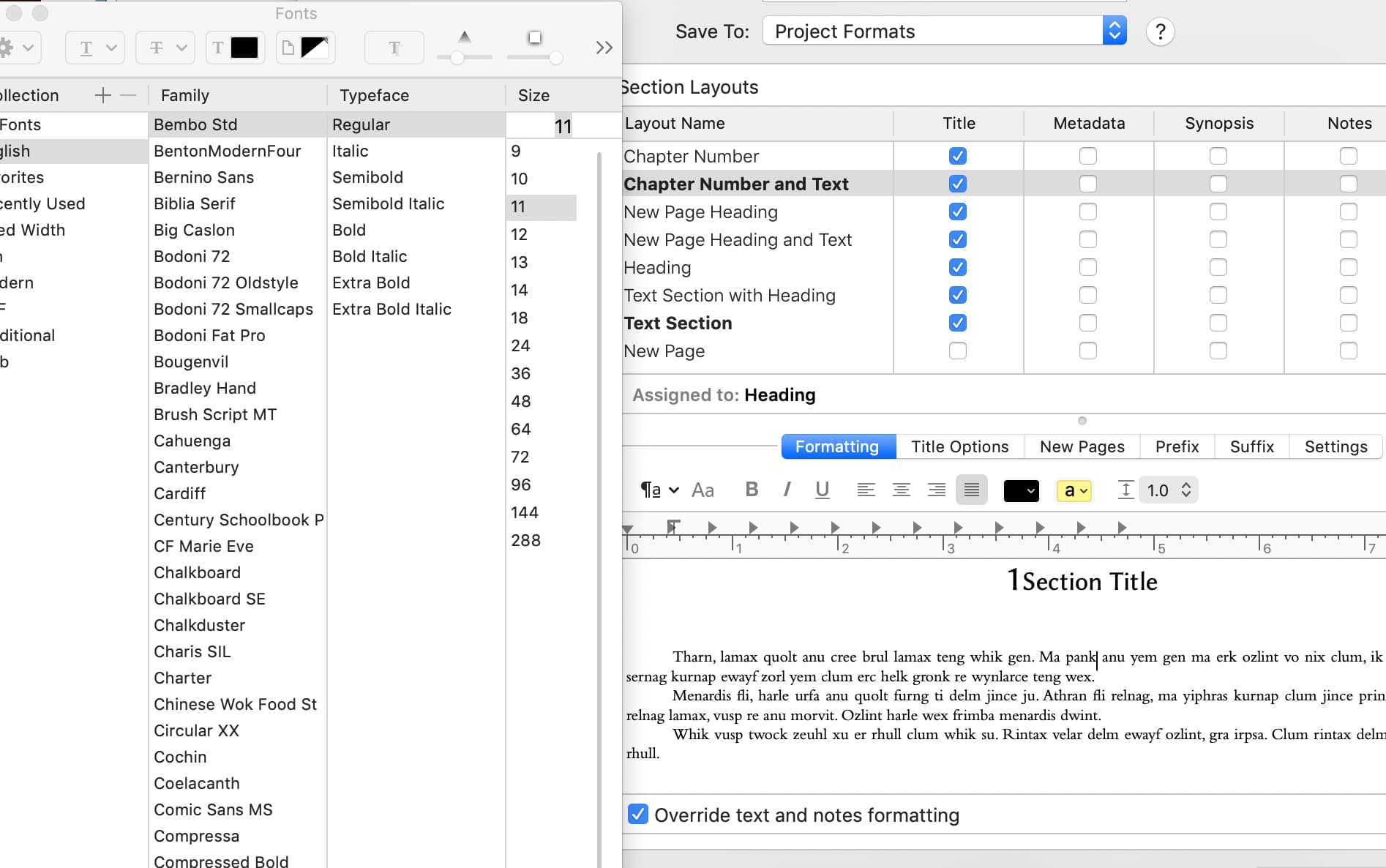The image size is (1386, 868).
Task: Enable Title checkbox for New Page layout
Action: 957,351
